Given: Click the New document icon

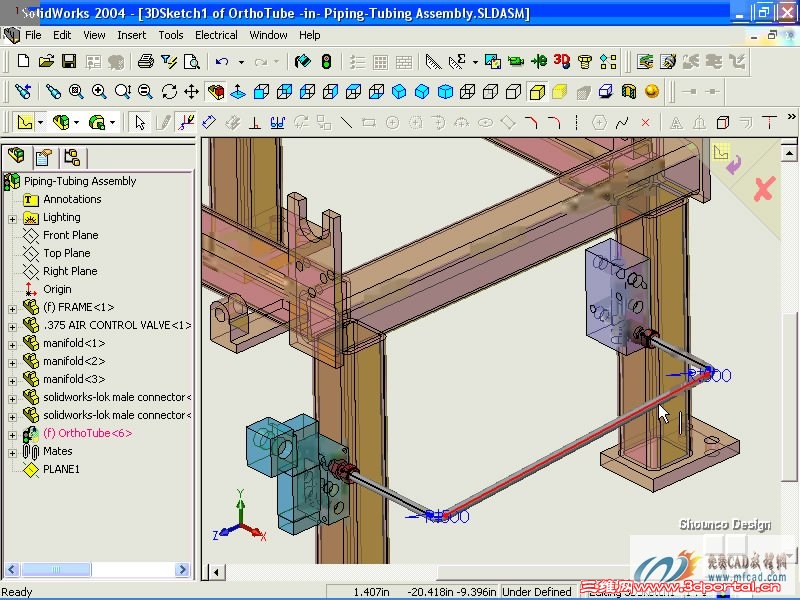Looking at the screenshot, I should click(23, 62).
